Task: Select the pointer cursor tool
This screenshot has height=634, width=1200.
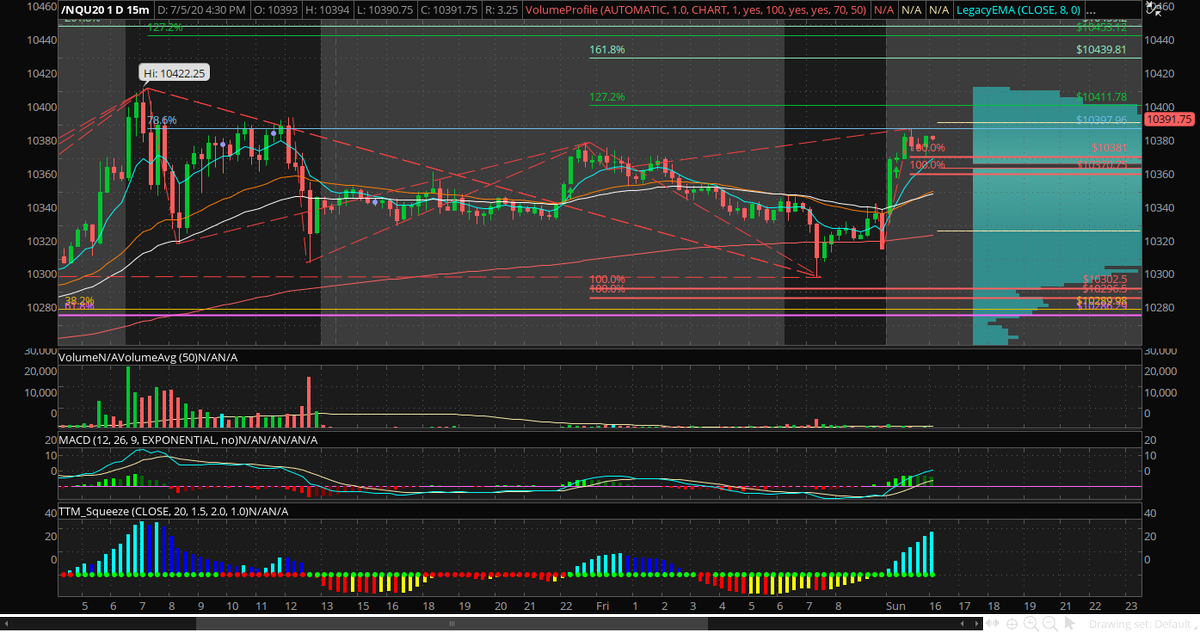Action: coord(1069,623)
